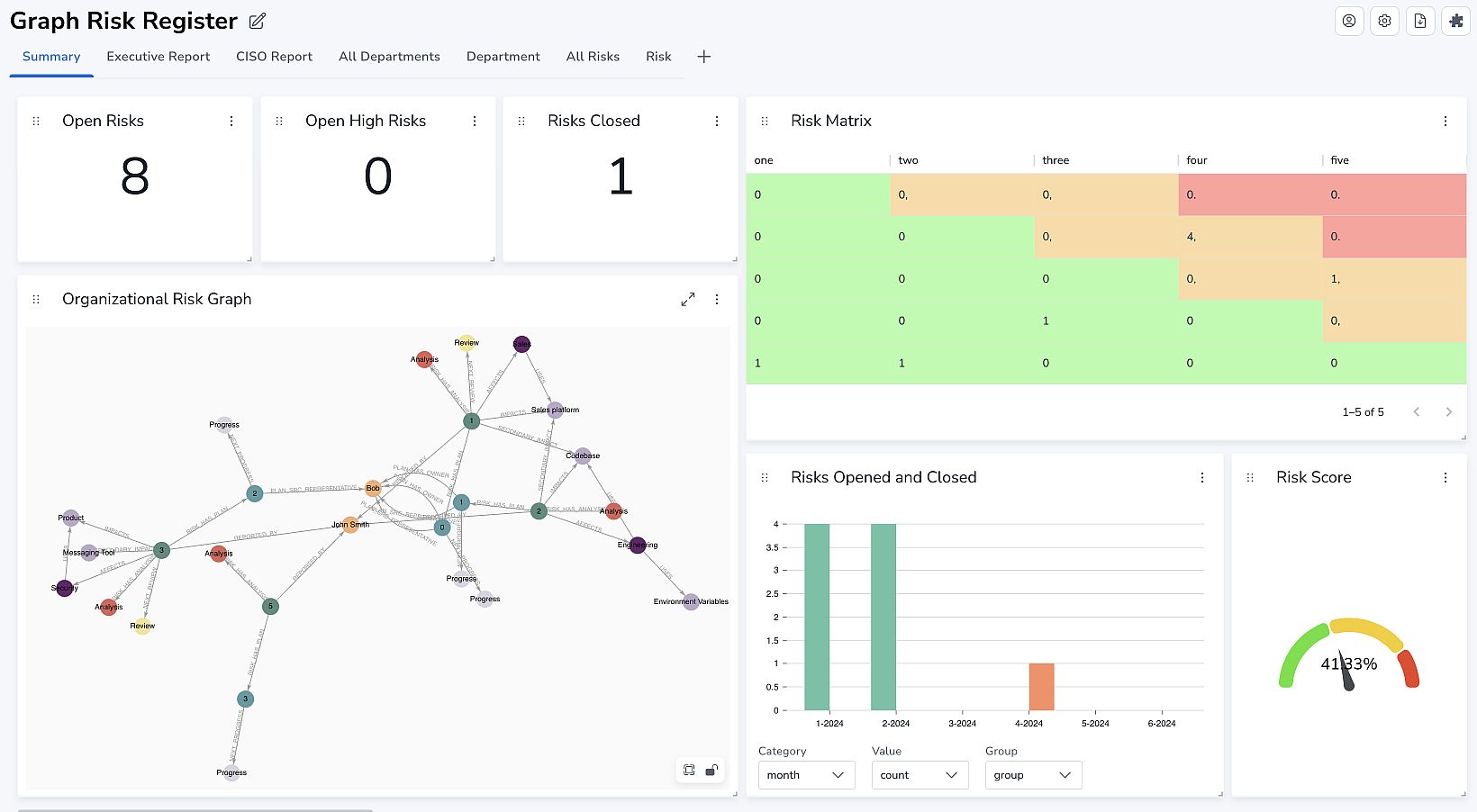This screenshot has width=1477, height=812.
Task: Click the 2-2024 green bar
Action: (x=883, y=617)
